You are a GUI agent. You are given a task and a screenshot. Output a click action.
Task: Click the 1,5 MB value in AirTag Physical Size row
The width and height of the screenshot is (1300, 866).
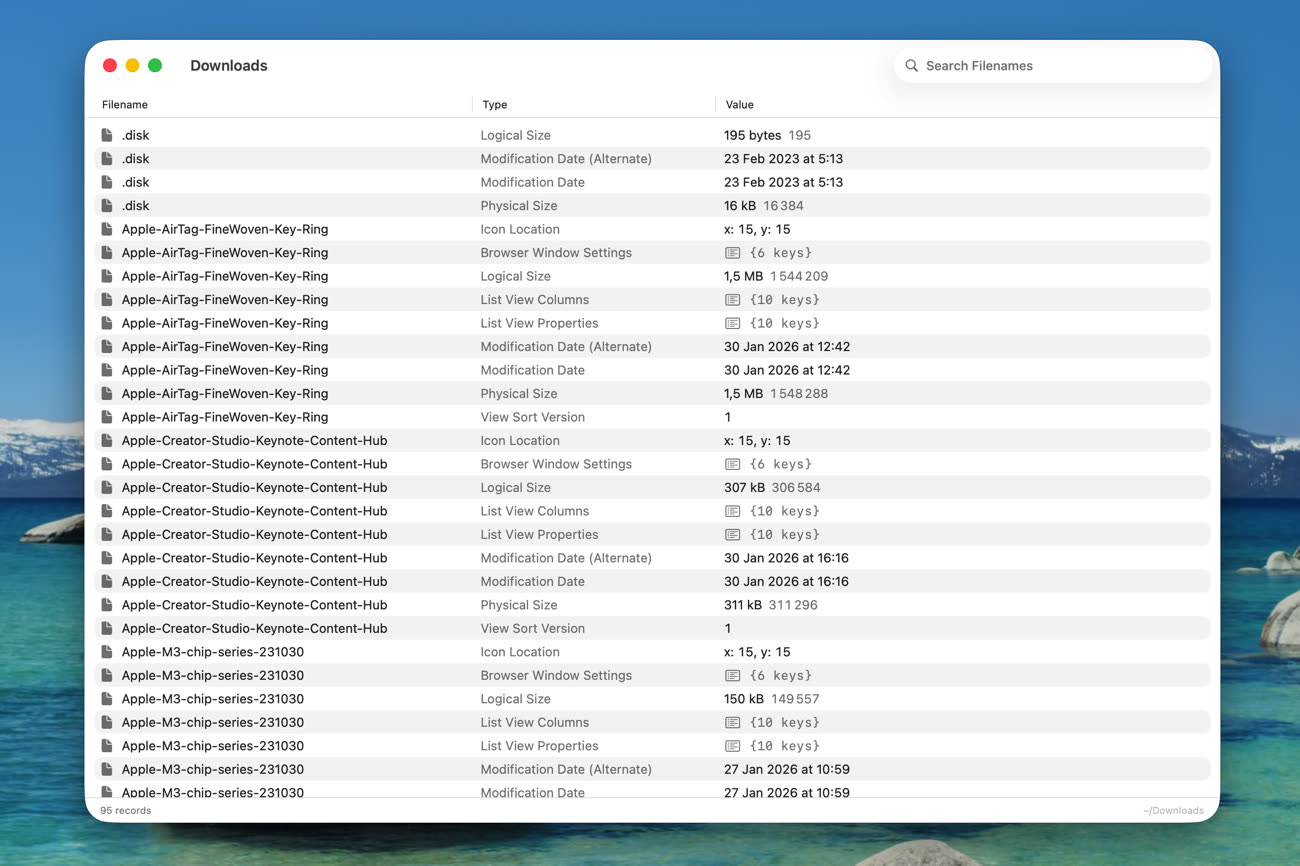point(744,394)
